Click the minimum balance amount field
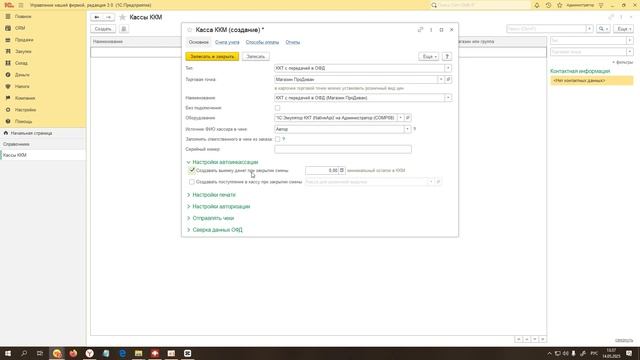The width and height of the screenshot is (640, 360). point(322,170)
